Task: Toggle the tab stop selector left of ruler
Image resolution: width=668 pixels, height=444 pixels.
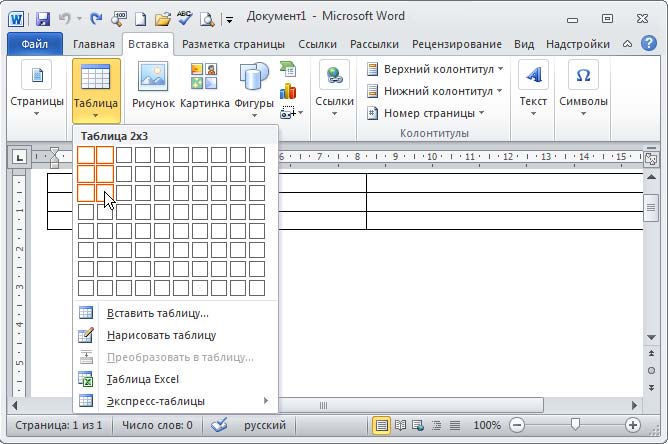Action: coord(19,157)
